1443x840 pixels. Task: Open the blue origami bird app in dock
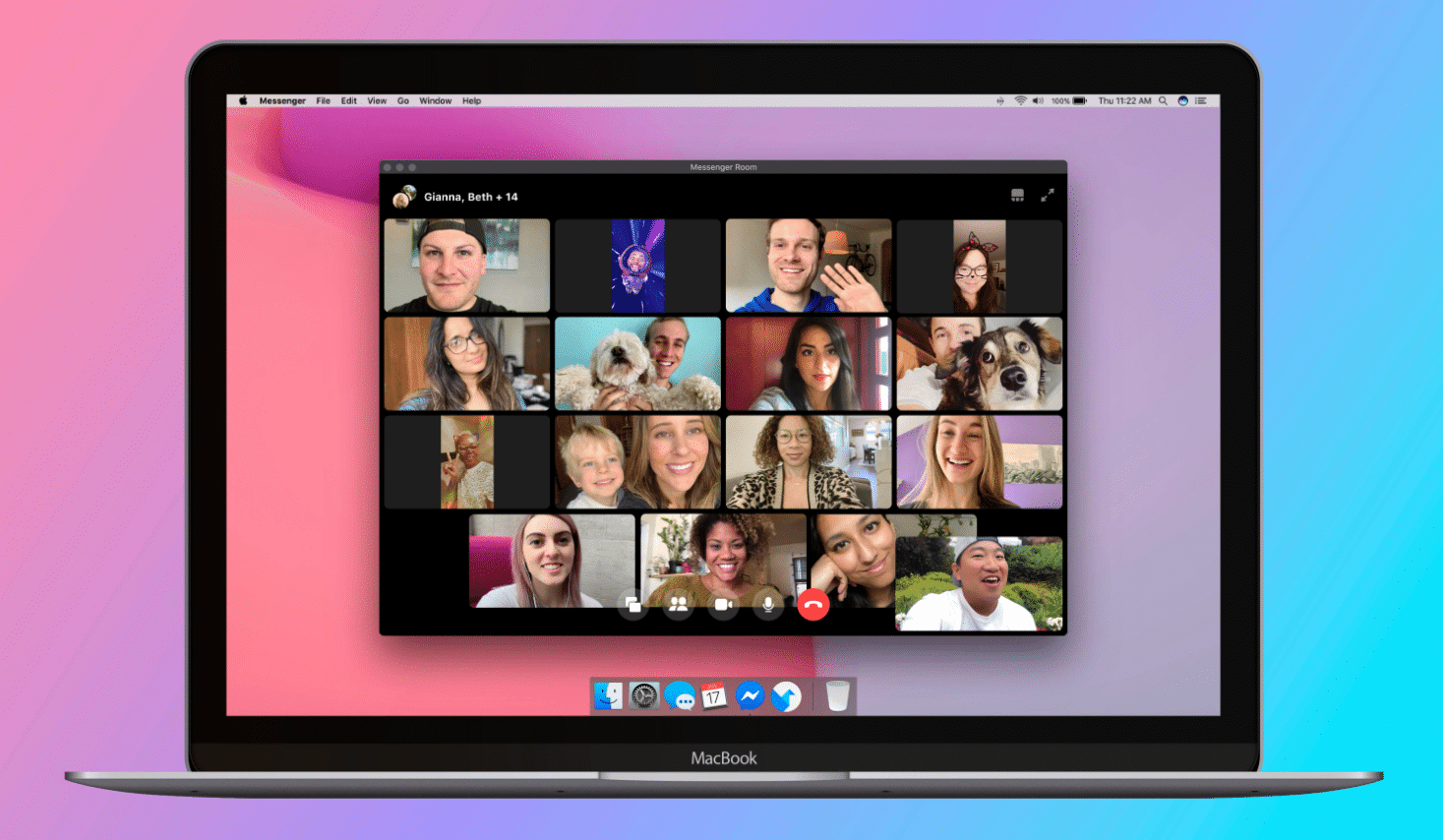786,696
